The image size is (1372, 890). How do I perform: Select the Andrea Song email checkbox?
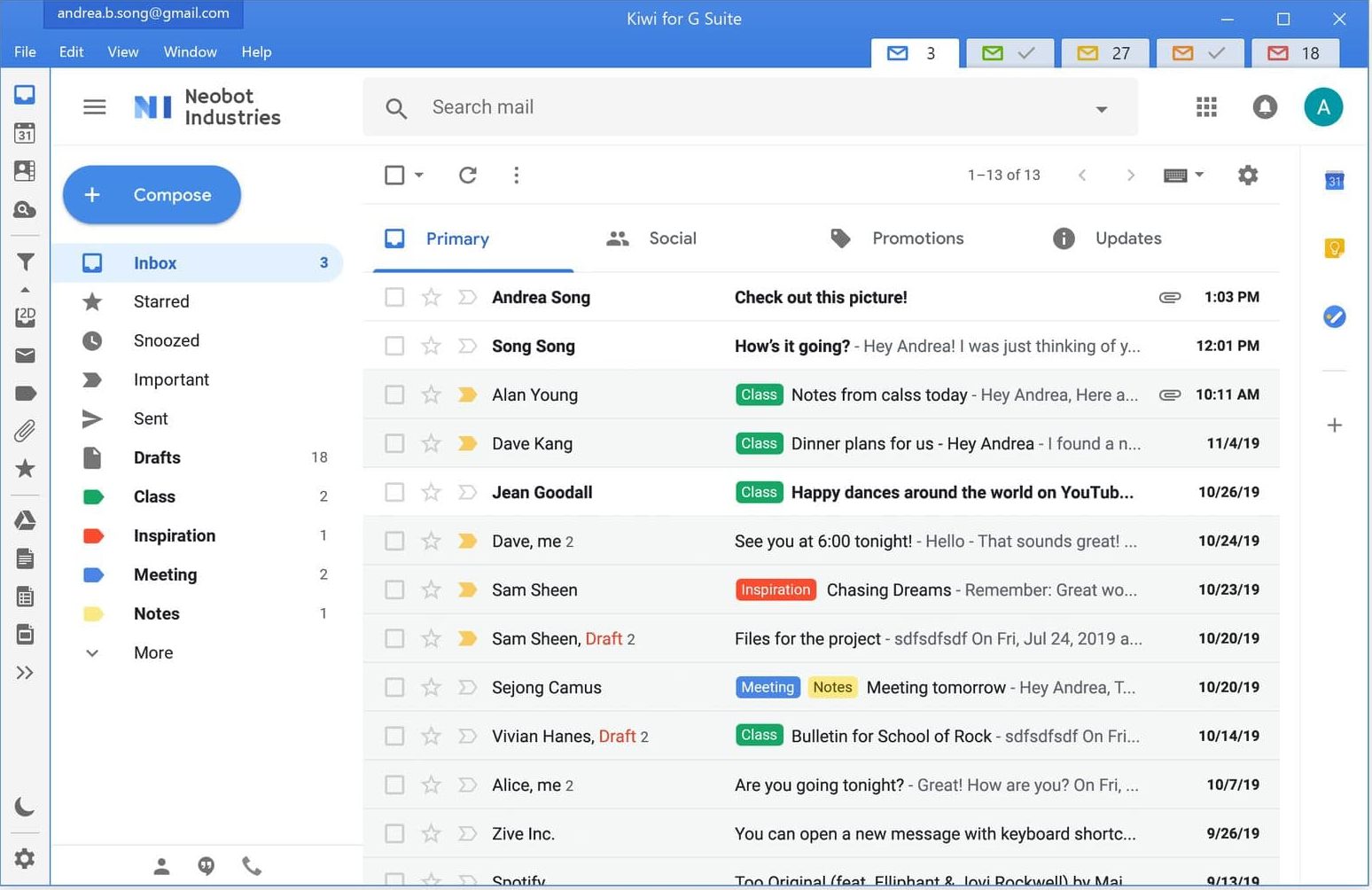394,298
